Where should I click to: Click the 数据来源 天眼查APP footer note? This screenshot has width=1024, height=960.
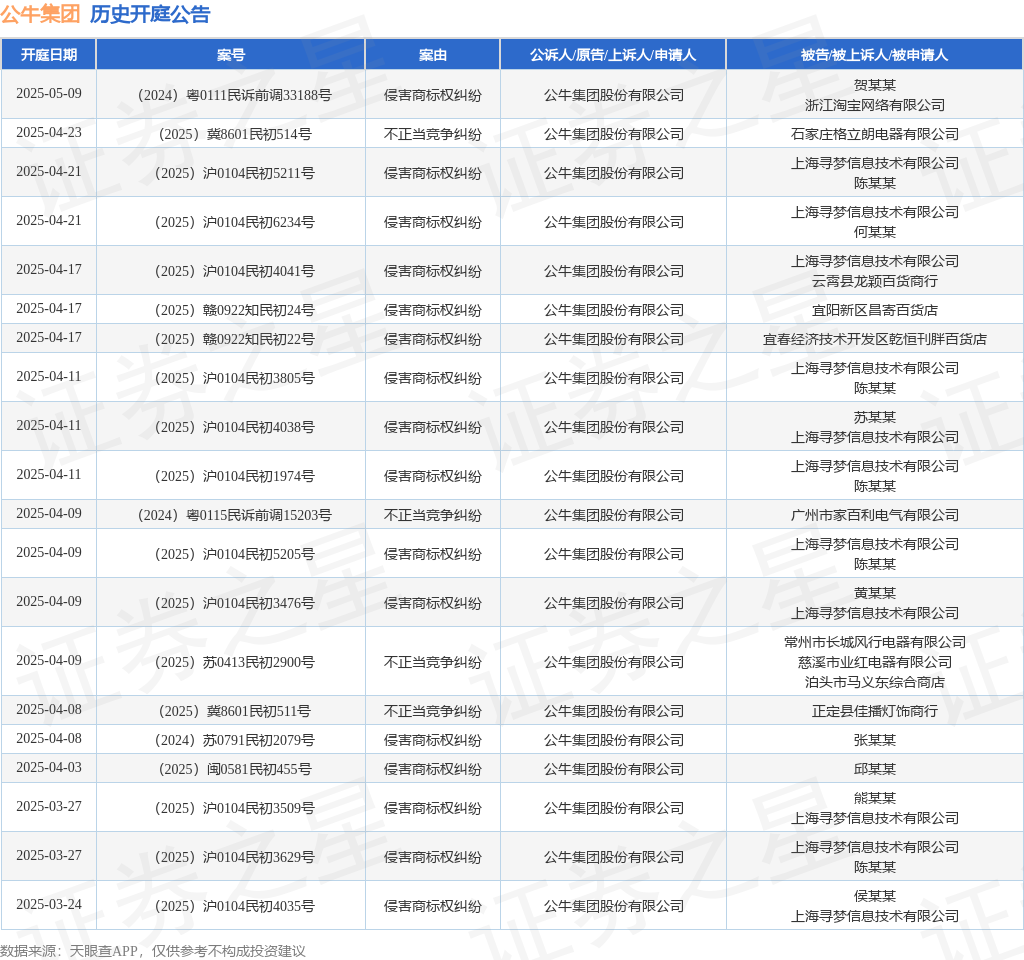point(153,951)
